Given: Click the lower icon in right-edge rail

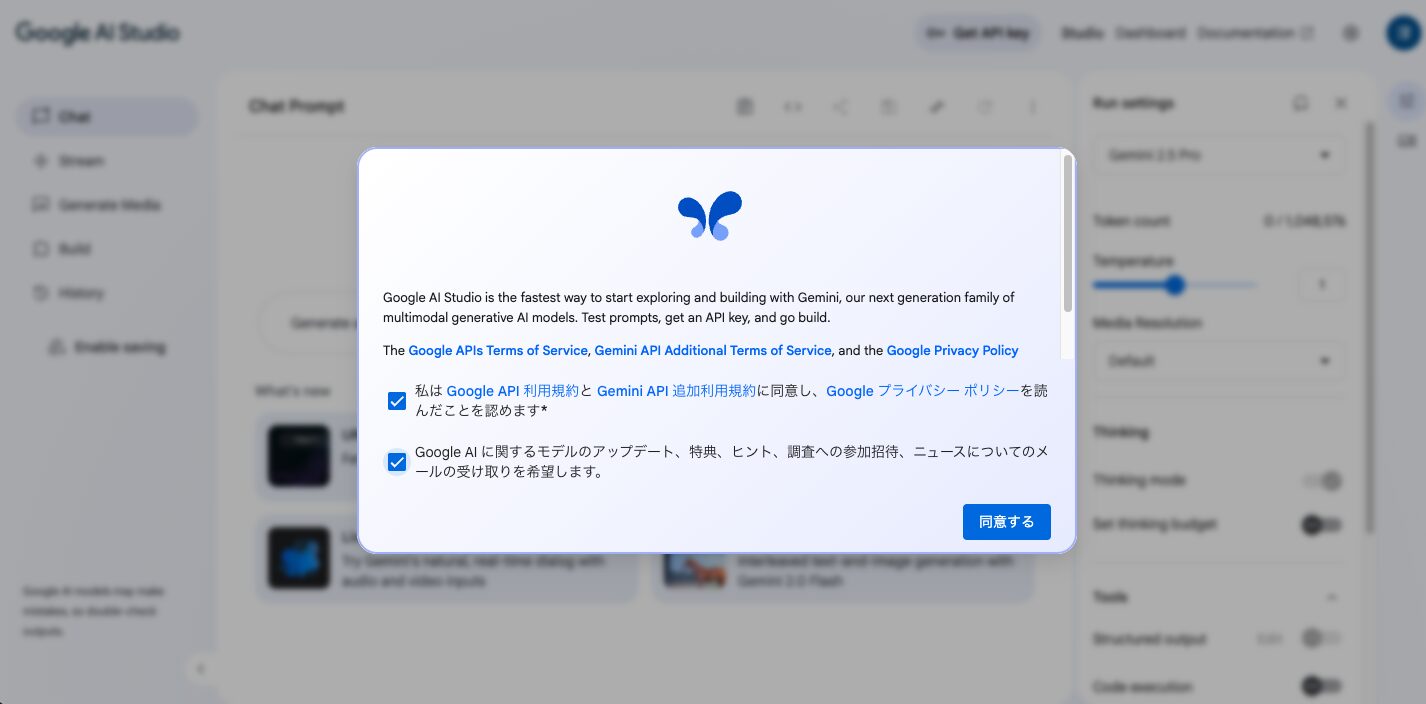Looking at the screenshot, I should [1406, 142].
